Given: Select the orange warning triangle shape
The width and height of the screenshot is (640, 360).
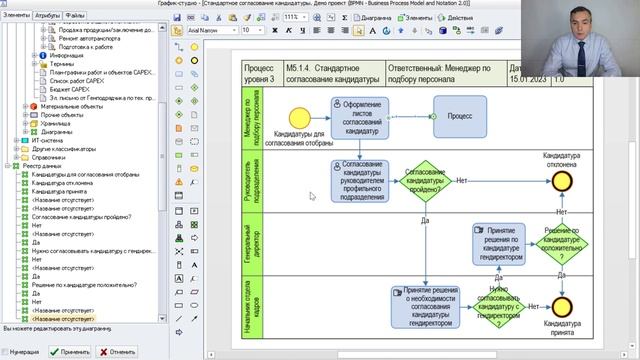Looking at the screenshot, I should coord(179,182).
